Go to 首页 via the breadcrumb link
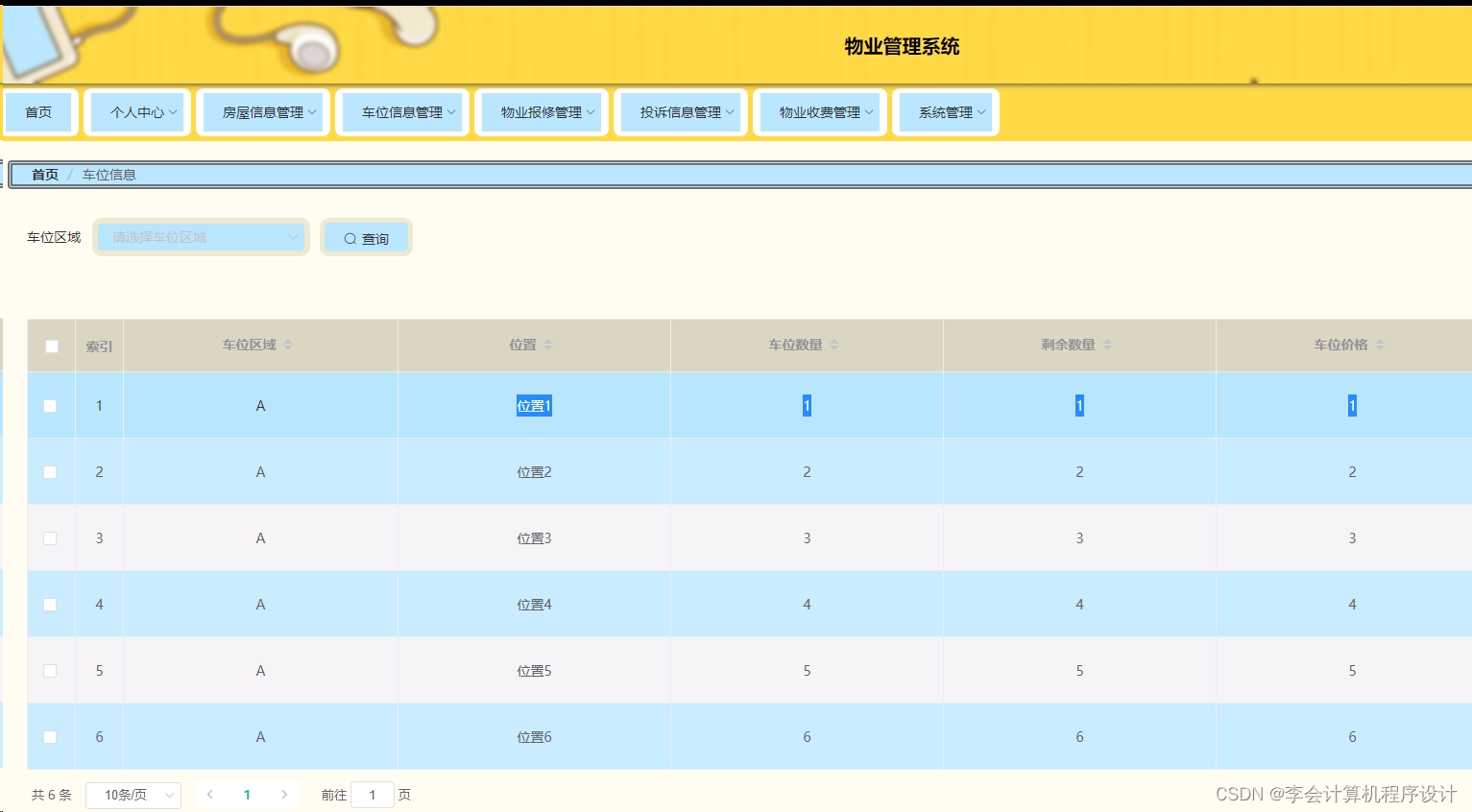The image size is (1472, 812). (x=44, y=174)
